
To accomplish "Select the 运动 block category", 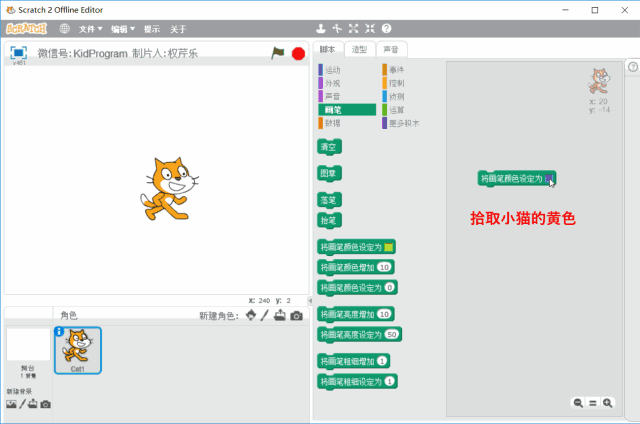I will 332,70.
